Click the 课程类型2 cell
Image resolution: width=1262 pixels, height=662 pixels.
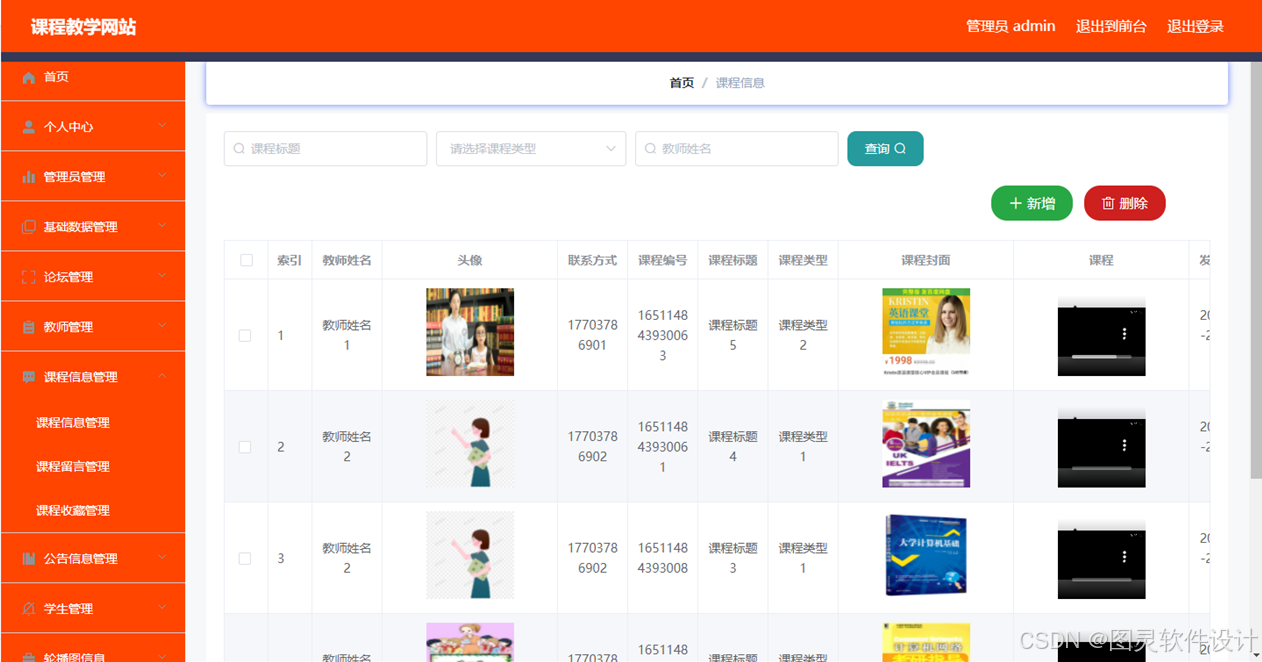click(x=803, y=335)
